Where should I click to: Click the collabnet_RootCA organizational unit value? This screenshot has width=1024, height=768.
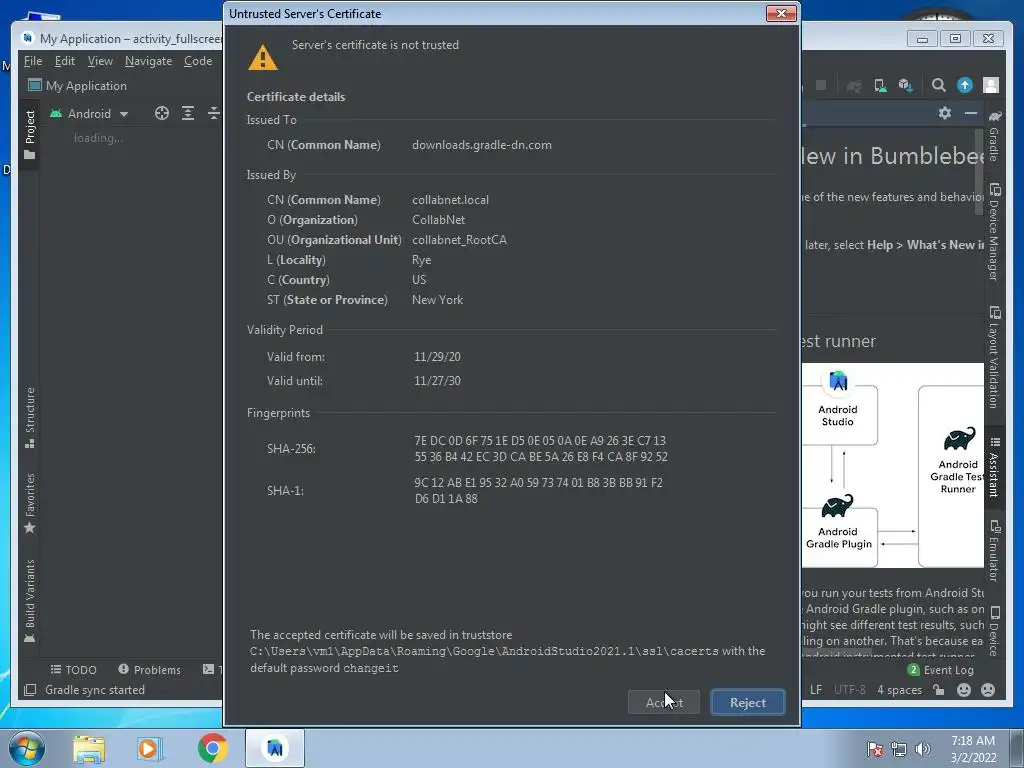459,240
